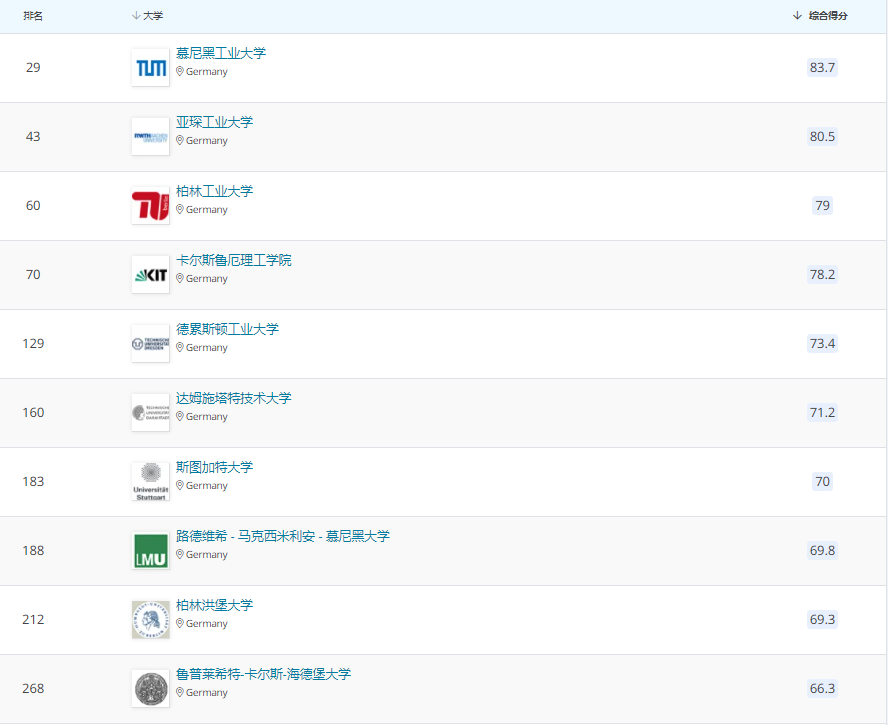Screen dimensions: 888x725
Task: Click the red TU Berlin logo
Action: click(150, 206)
